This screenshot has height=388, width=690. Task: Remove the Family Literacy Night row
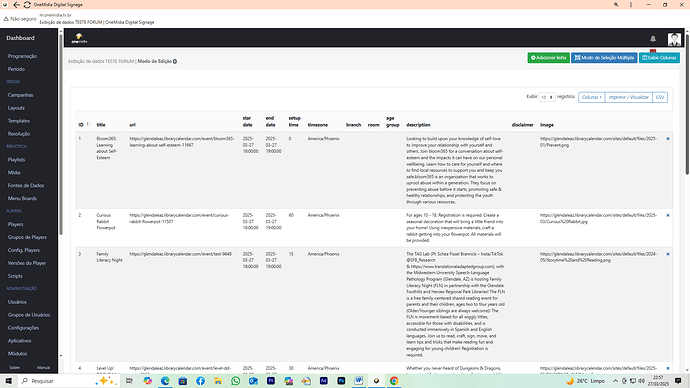click(x=668, y=254)
